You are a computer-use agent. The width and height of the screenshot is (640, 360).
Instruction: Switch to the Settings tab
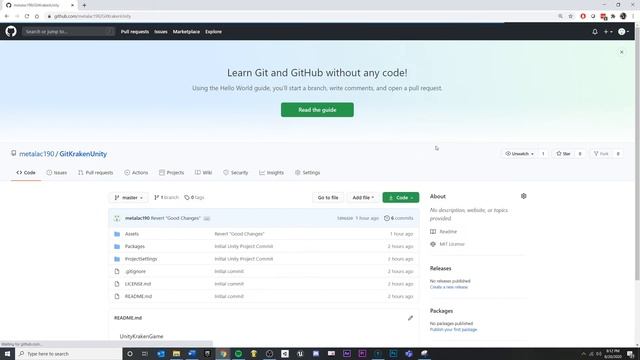click(x=307, y=173)
